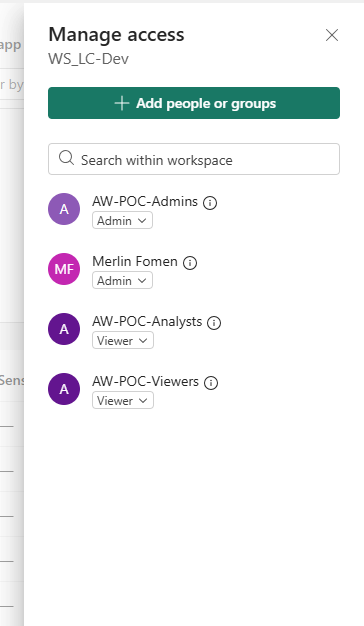
Task: Open role dropdown for AW-POC-Viewers
Action: tap(123, 400)
